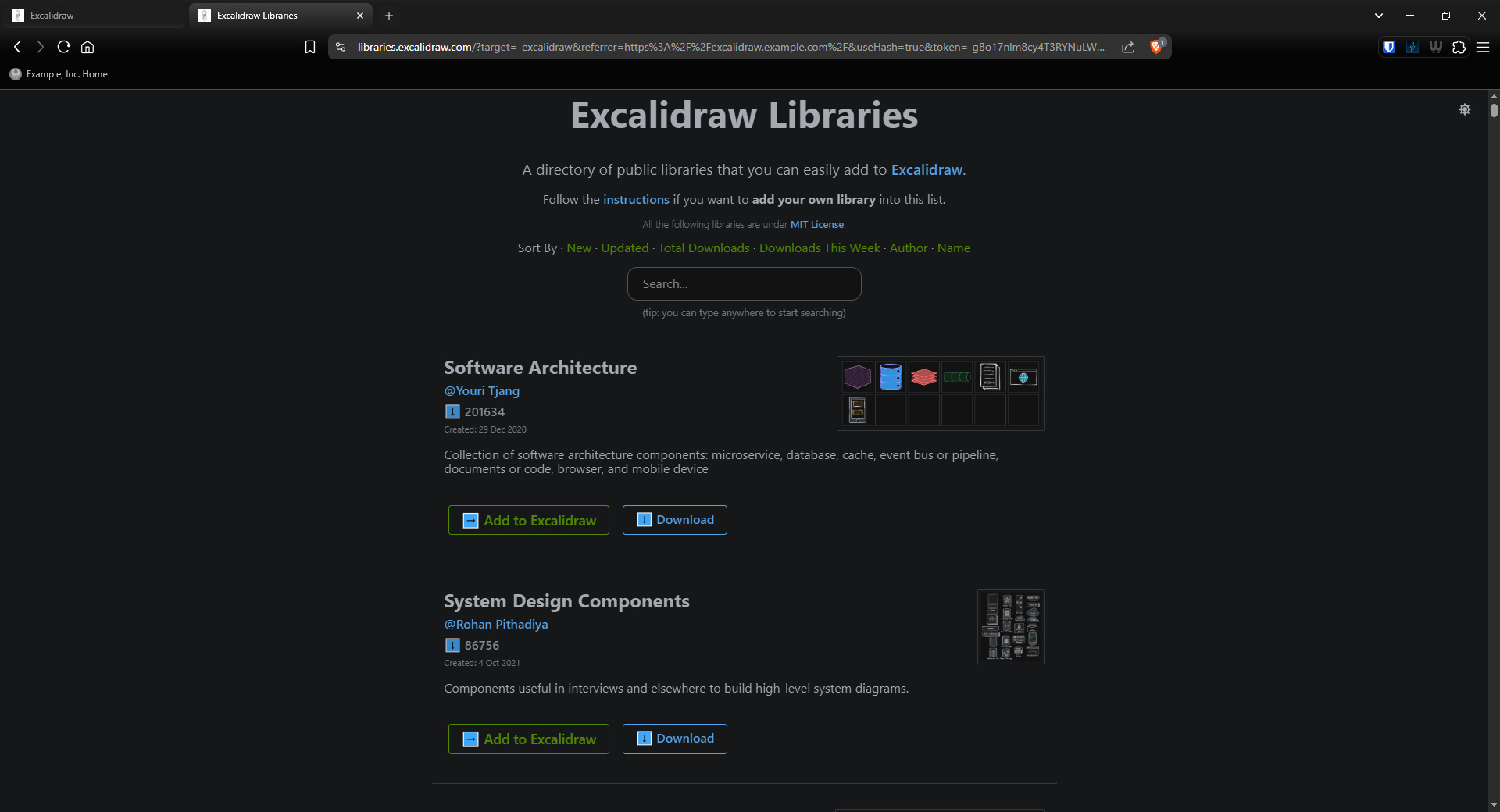Download the System Design Components library
This screenshot has width=1500, height=812.
(675, 739)
